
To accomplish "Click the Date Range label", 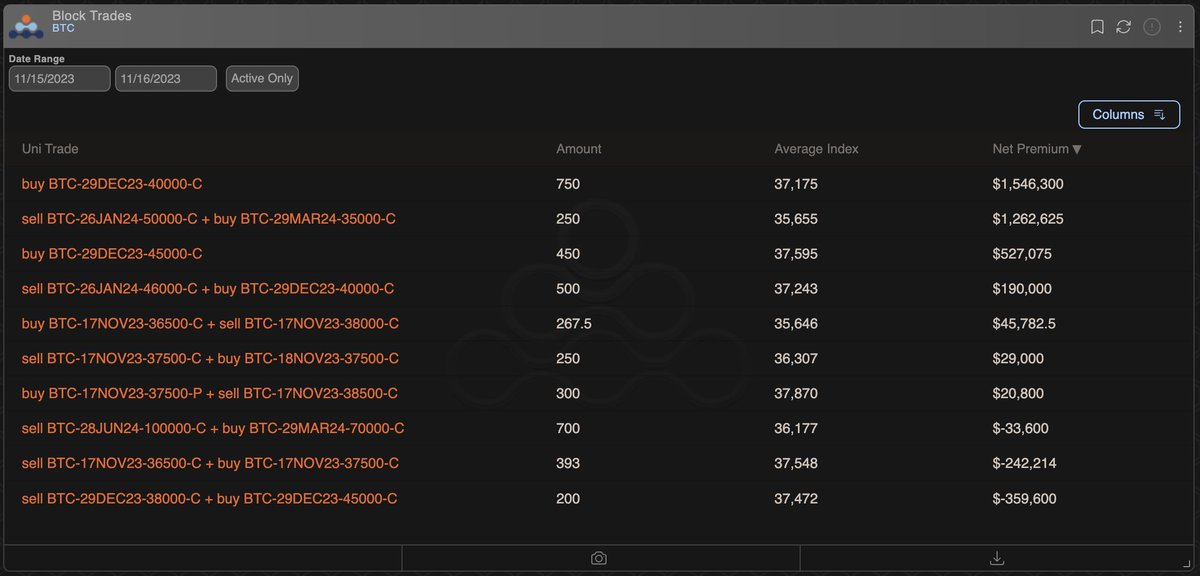I will [x=37, y=59].
